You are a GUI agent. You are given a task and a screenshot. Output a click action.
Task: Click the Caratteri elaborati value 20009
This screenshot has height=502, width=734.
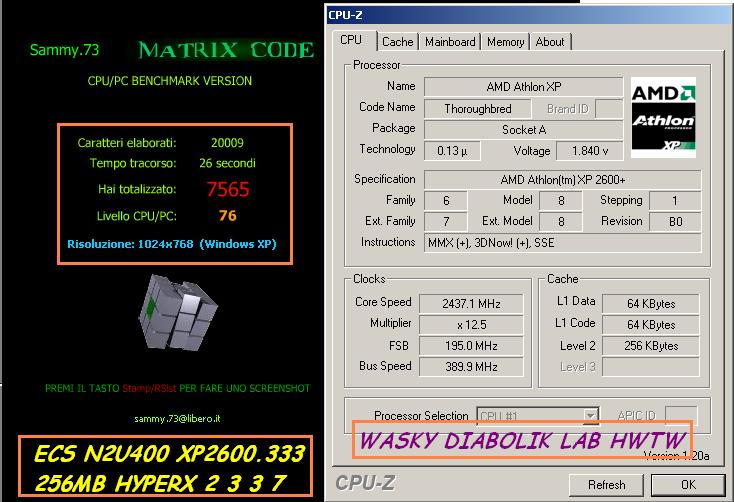(227, 143)
